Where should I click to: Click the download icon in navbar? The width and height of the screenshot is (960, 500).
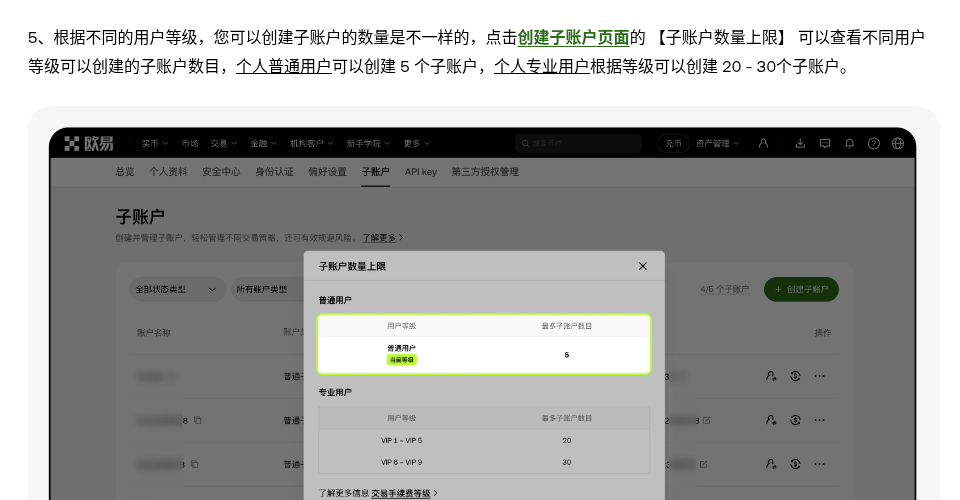point(800,143)
